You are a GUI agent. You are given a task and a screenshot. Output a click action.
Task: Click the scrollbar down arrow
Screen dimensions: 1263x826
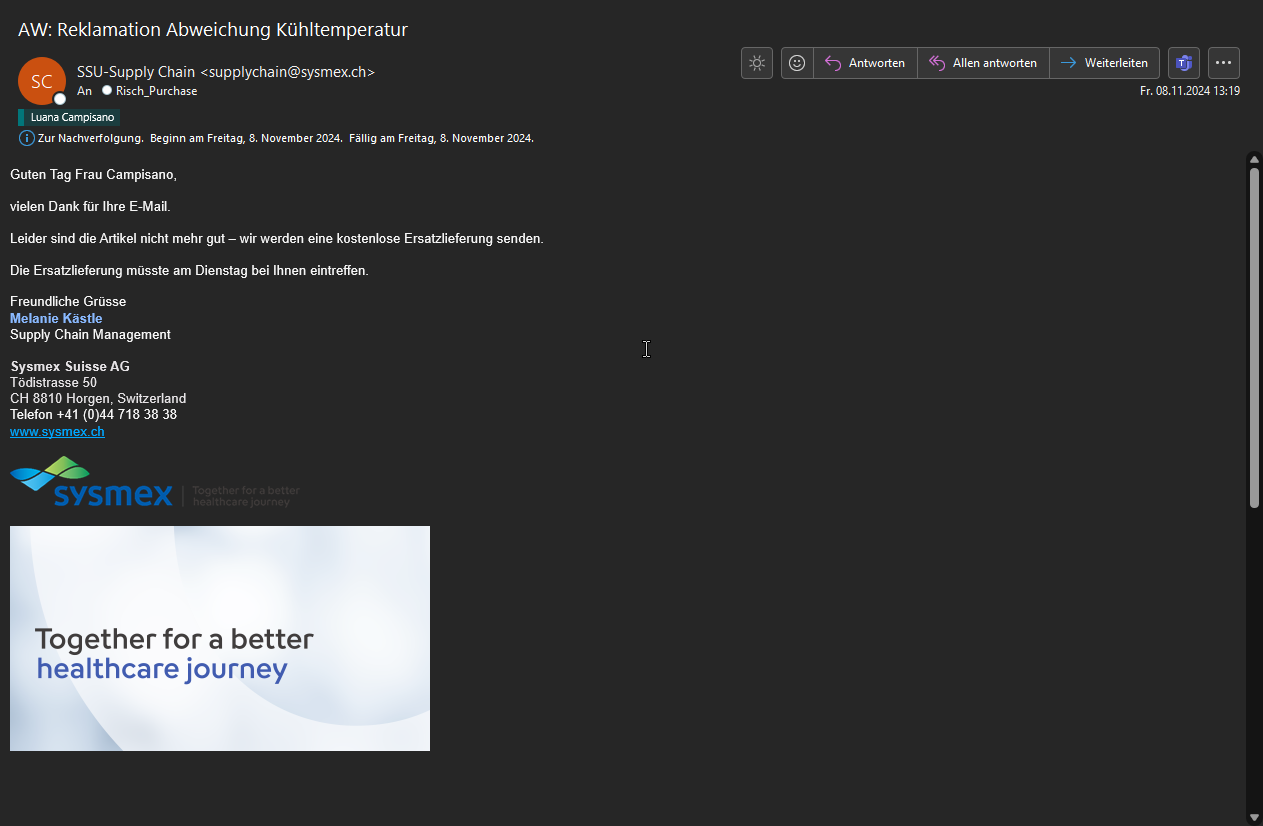1254,817
